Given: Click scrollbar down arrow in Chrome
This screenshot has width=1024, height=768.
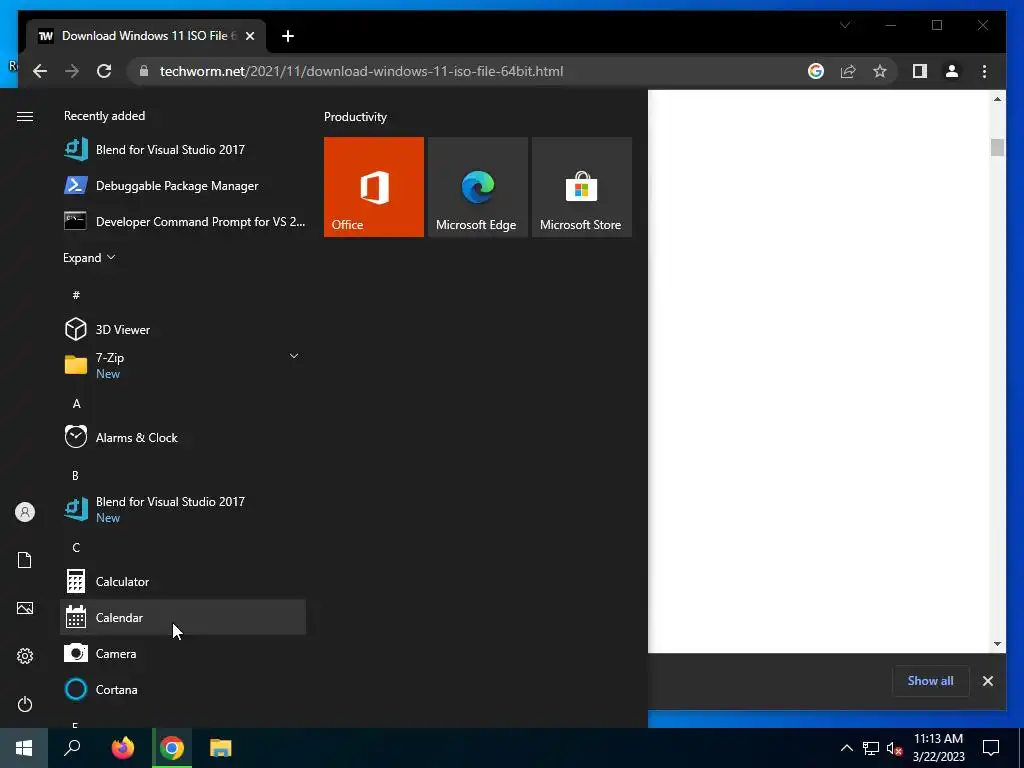Looking at the screenshot, I should coord(997,643).
